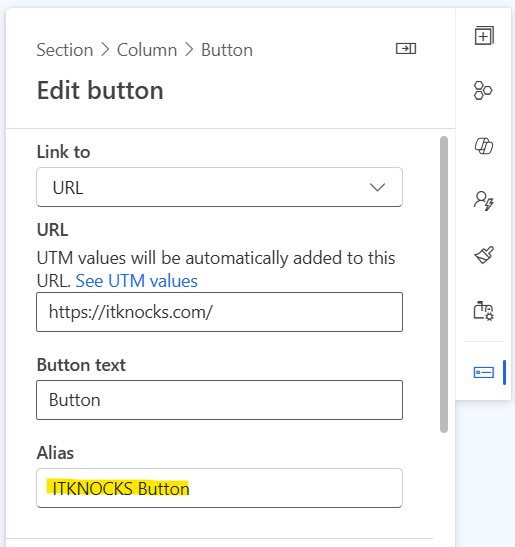Open the Theme paintbrush icon

coord(484,255)
